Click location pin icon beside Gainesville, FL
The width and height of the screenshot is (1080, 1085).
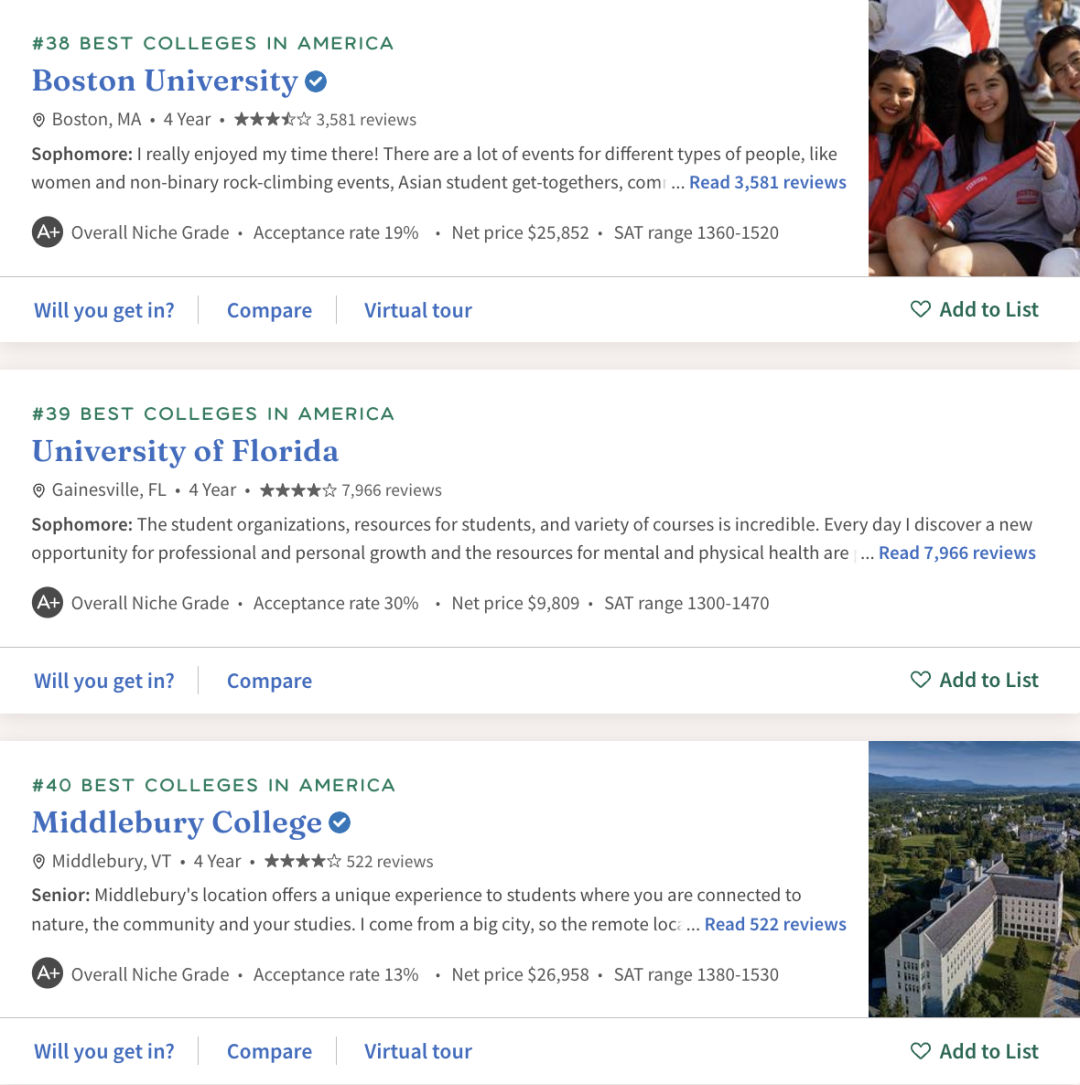[x=39, y=491]
